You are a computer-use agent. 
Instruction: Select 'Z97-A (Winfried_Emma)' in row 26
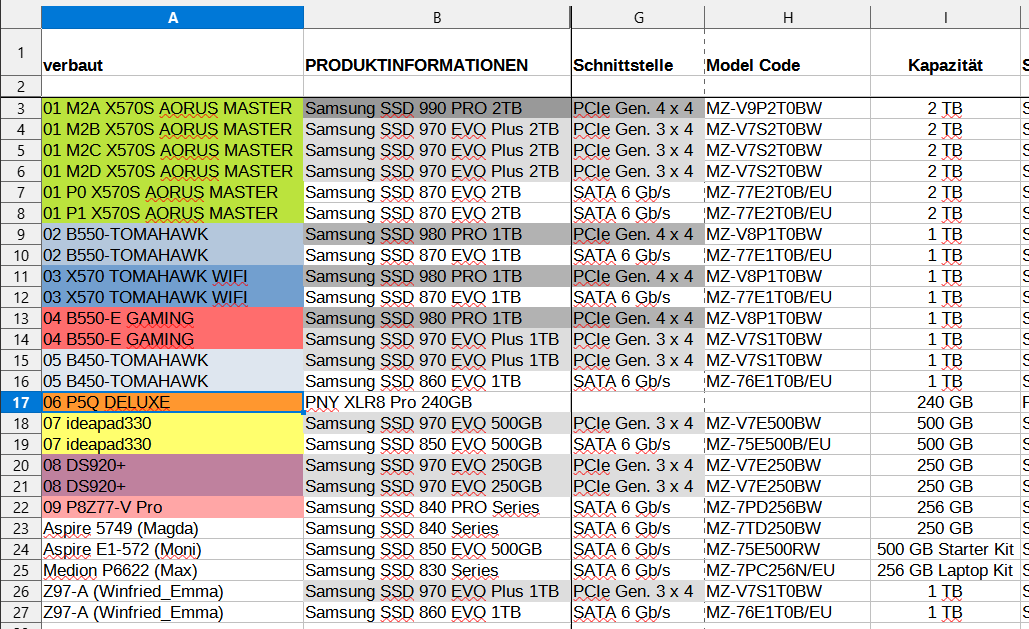coord(173,592)
